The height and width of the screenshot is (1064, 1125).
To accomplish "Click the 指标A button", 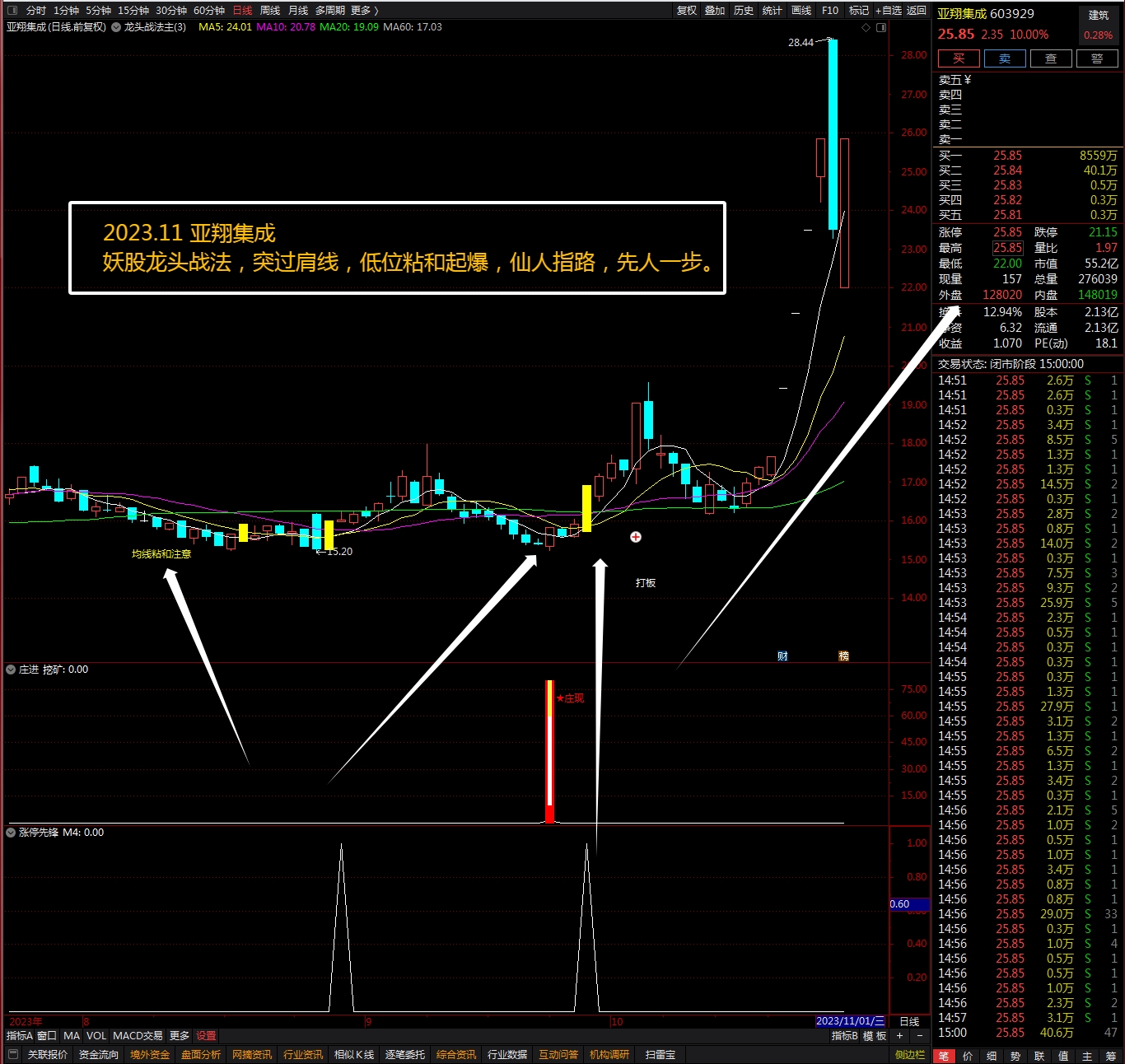I will (x=19, y=1036).
